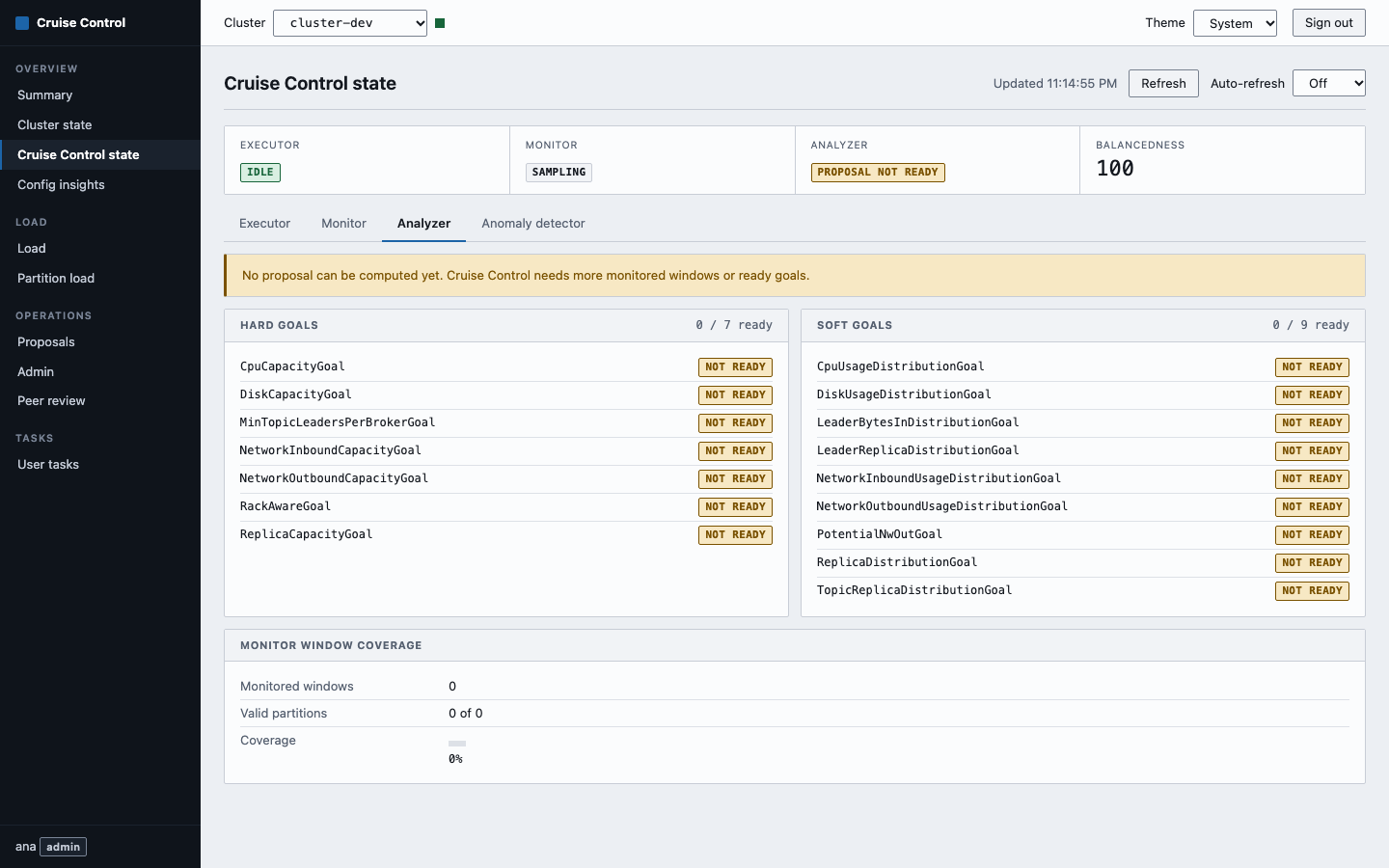Image resolution: width=1389 pixels, height=868 pixels.
Task: Click NOT READY badge for RackAwareGoal
Action: coord(735,507)
